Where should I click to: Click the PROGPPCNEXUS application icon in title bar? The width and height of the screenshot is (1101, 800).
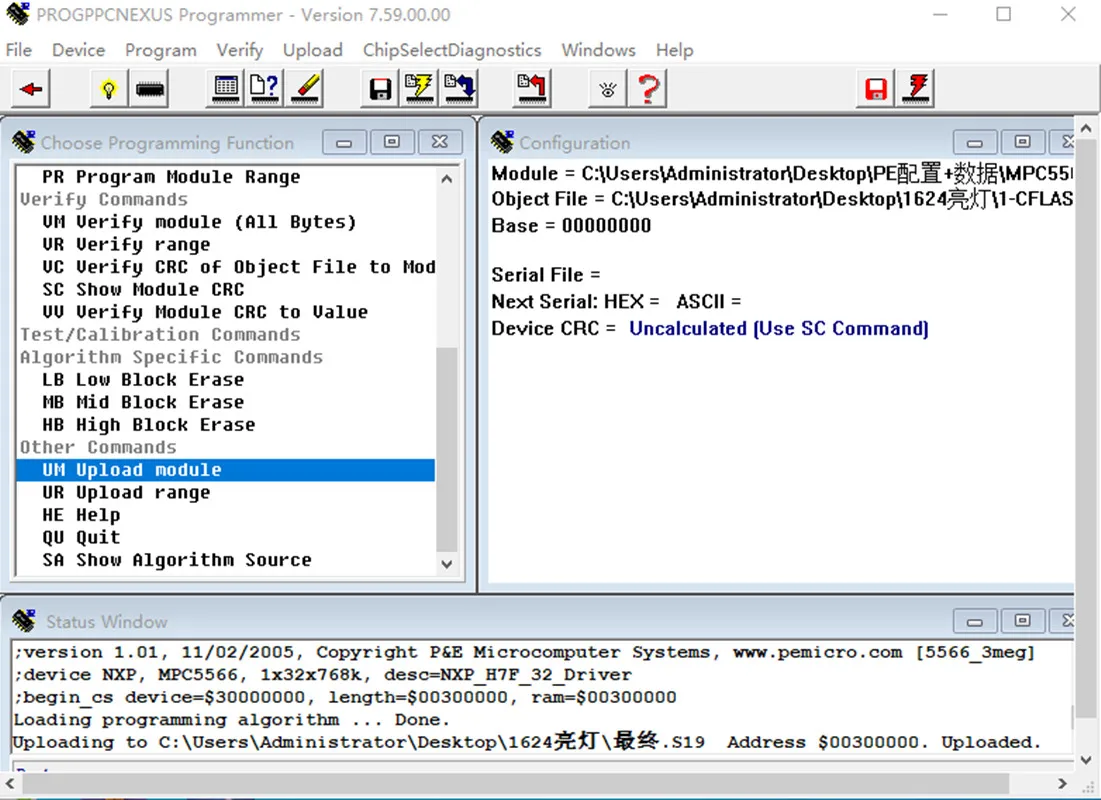pyautogui.click(x=18, y=14)
